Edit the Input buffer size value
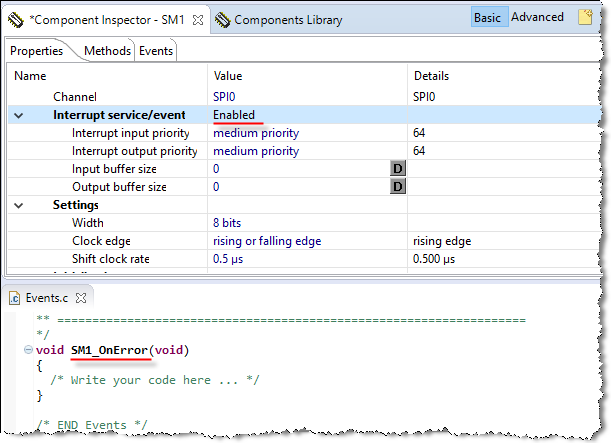Viewport: 611px width, 443px height. [216, 169]
